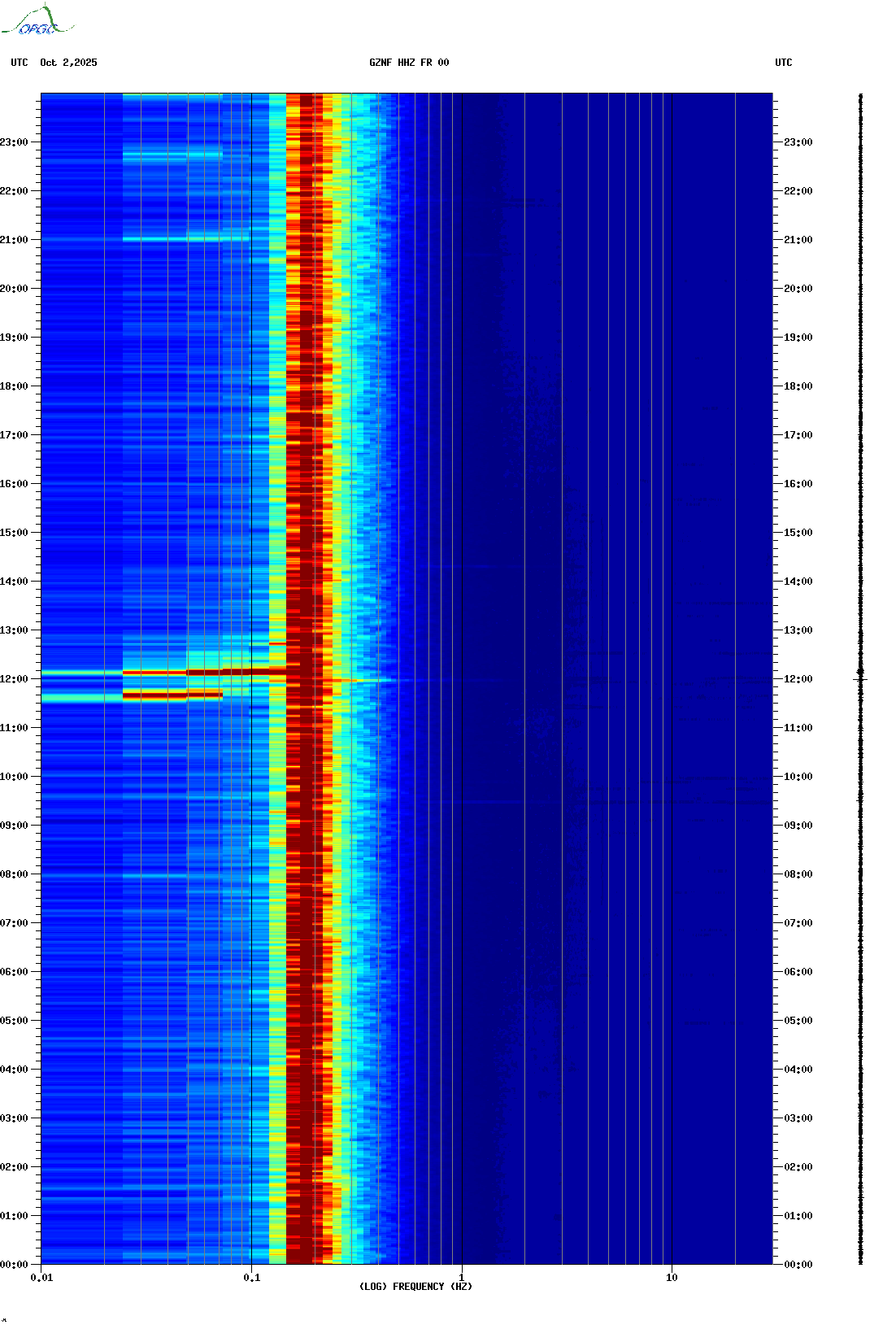Click the red low-frequency band just below 12:00
896x1329 pixels.
[x=172, y=695]
